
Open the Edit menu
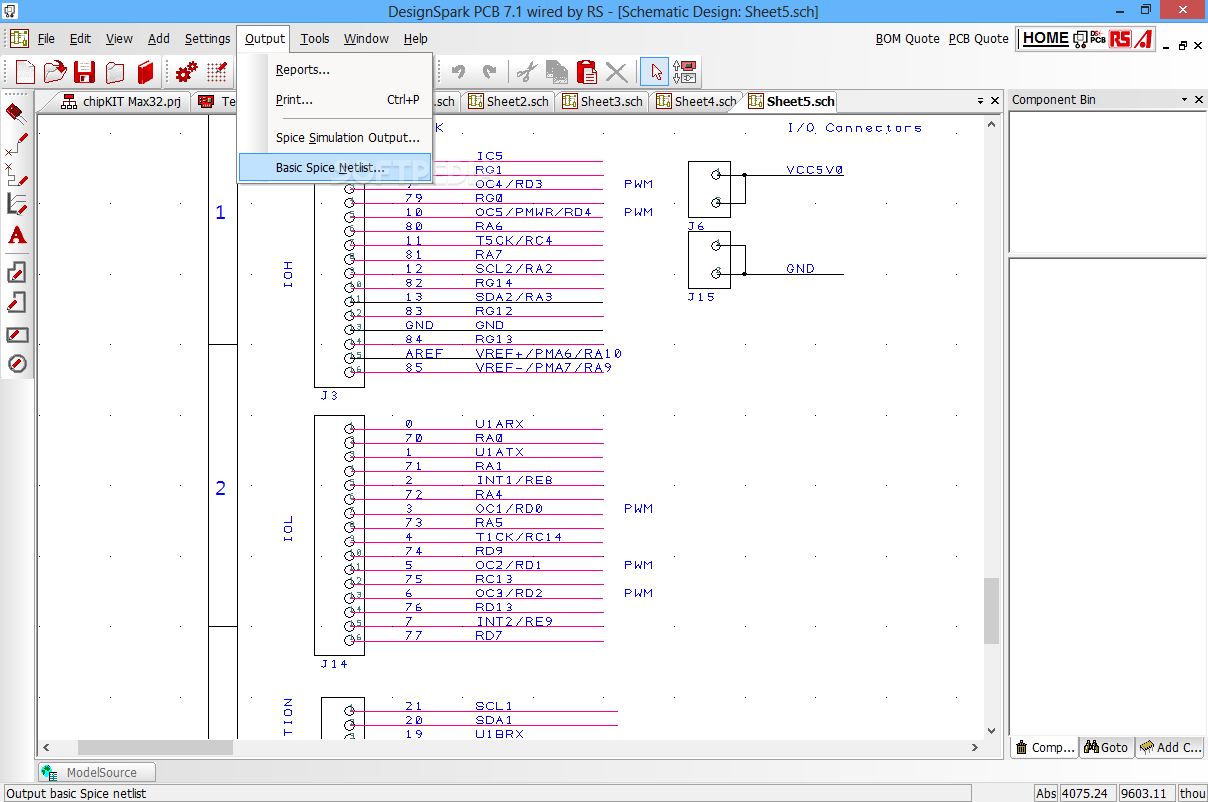pos(80,39)
